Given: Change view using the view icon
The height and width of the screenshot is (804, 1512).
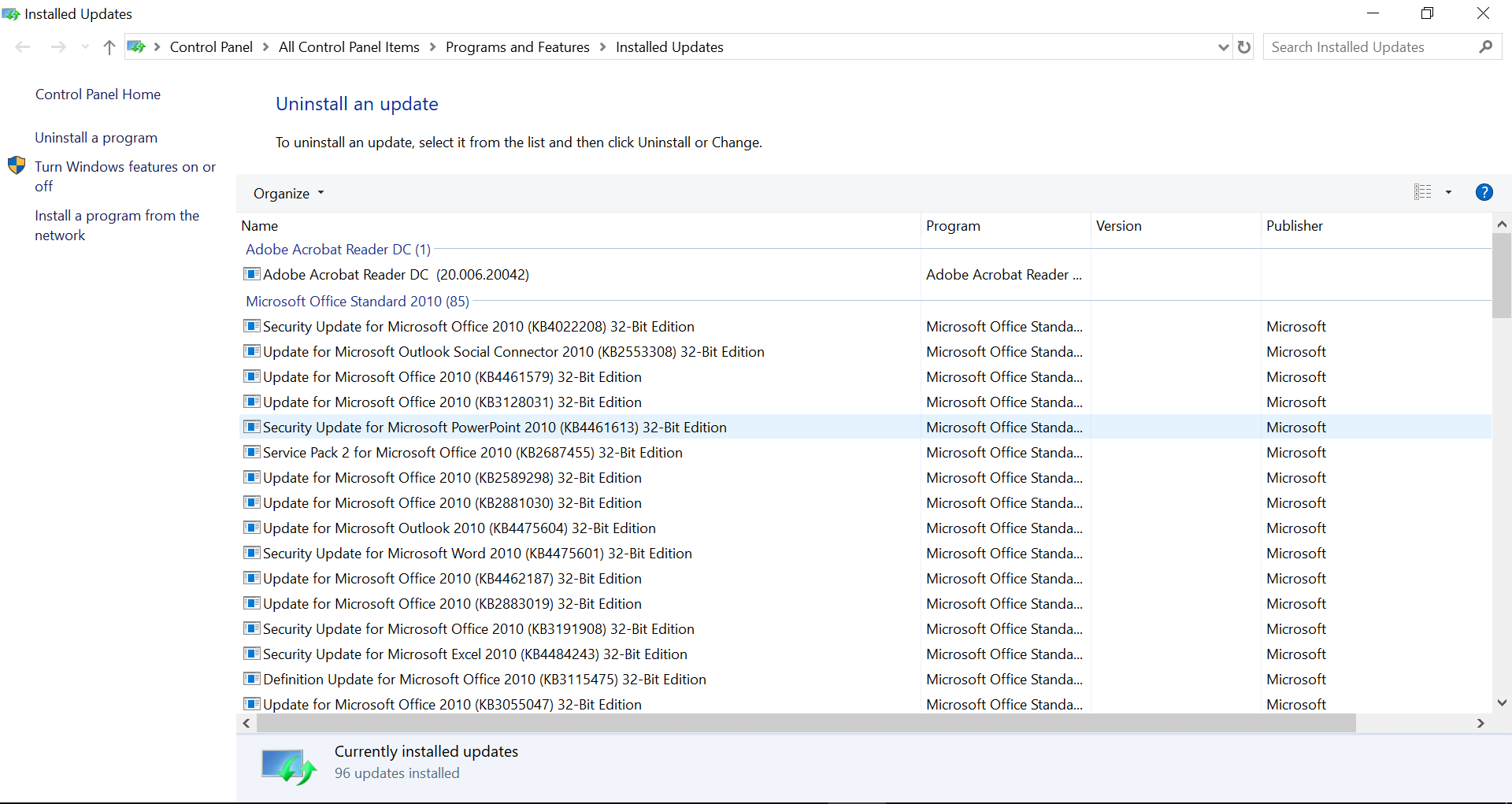Looking at the screenshot, I should point(1423,192).
